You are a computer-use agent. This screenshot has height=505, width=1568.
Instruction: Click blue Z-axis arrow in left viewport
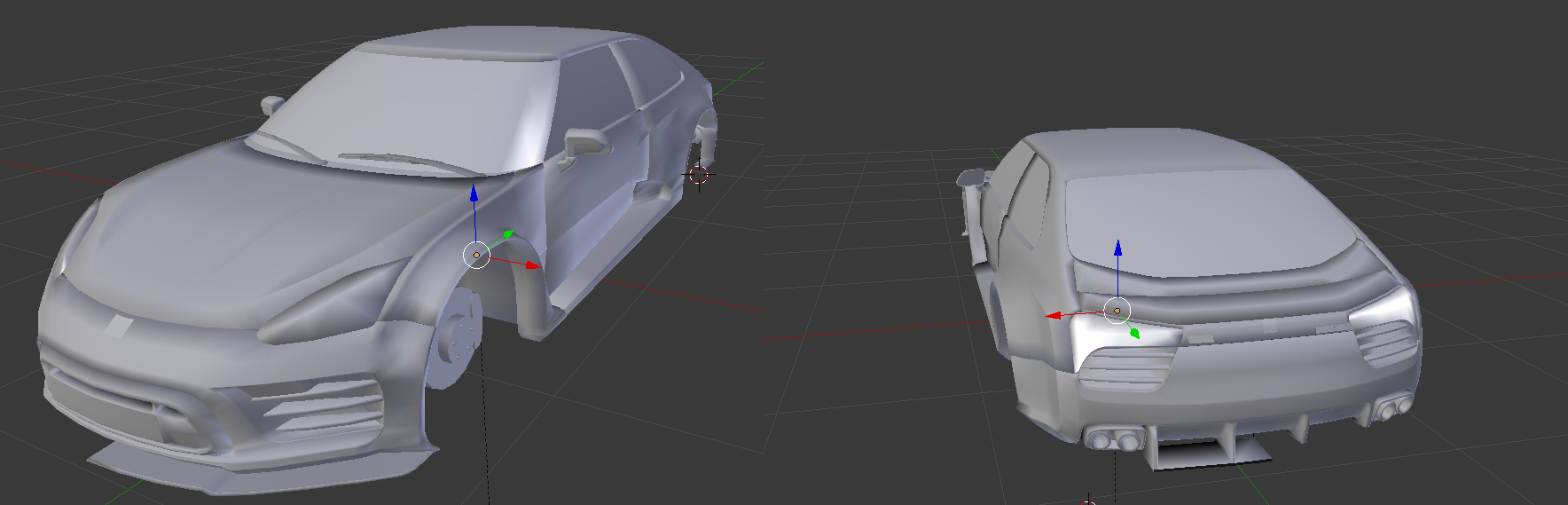pyautogui.click(x=474, y=193)
